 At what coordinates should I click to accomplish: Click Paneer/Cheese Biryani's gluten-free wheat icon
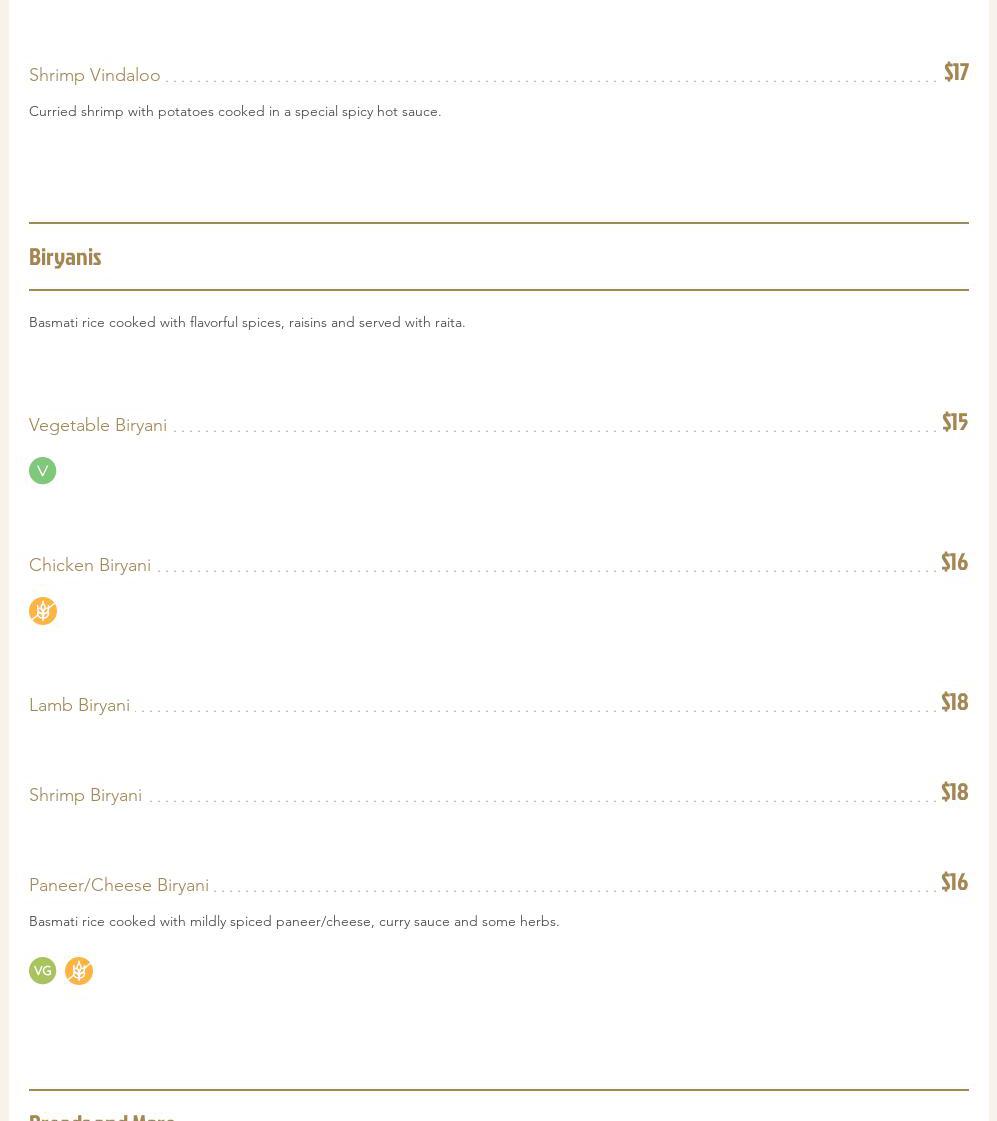(79, 971)
